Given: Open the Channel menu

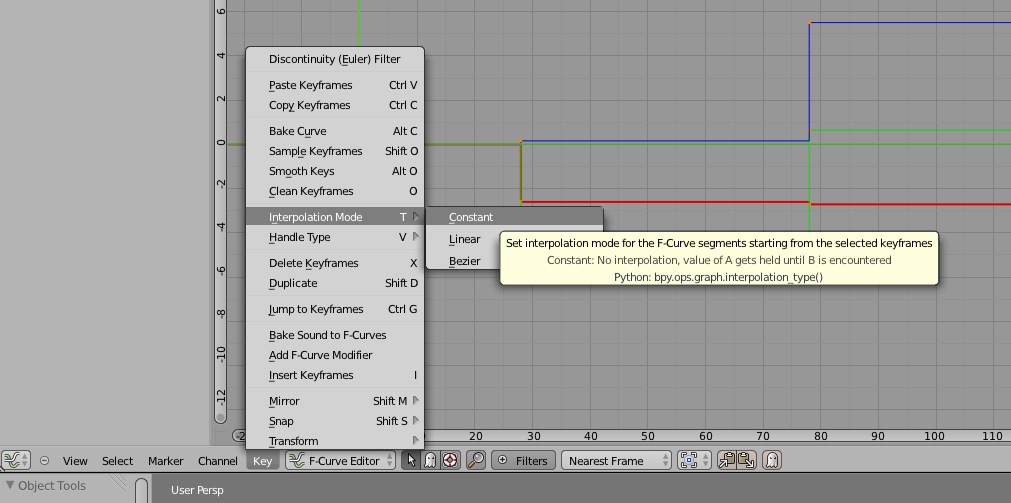Looking at the screenshot, I should pos(218,461).
